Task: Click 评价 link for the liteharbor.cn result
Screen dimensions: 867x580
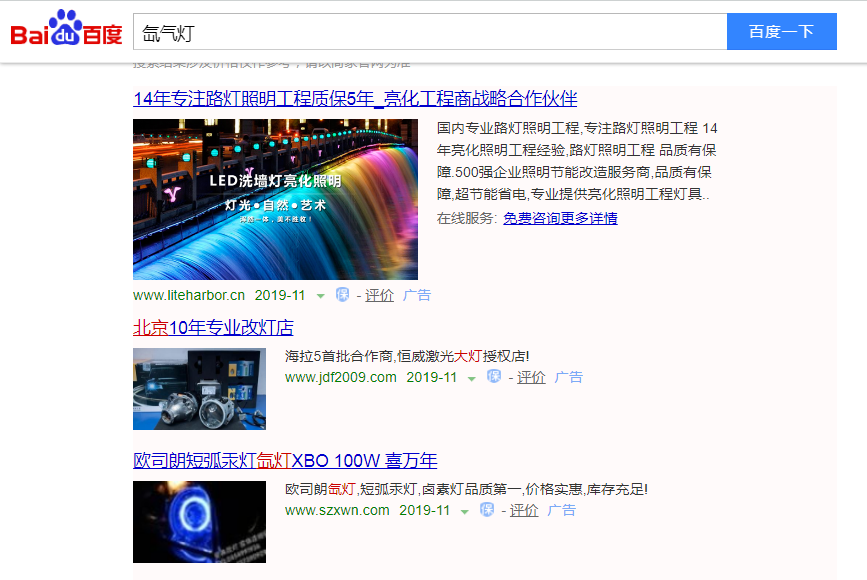Action: click(x=379, y=295)
